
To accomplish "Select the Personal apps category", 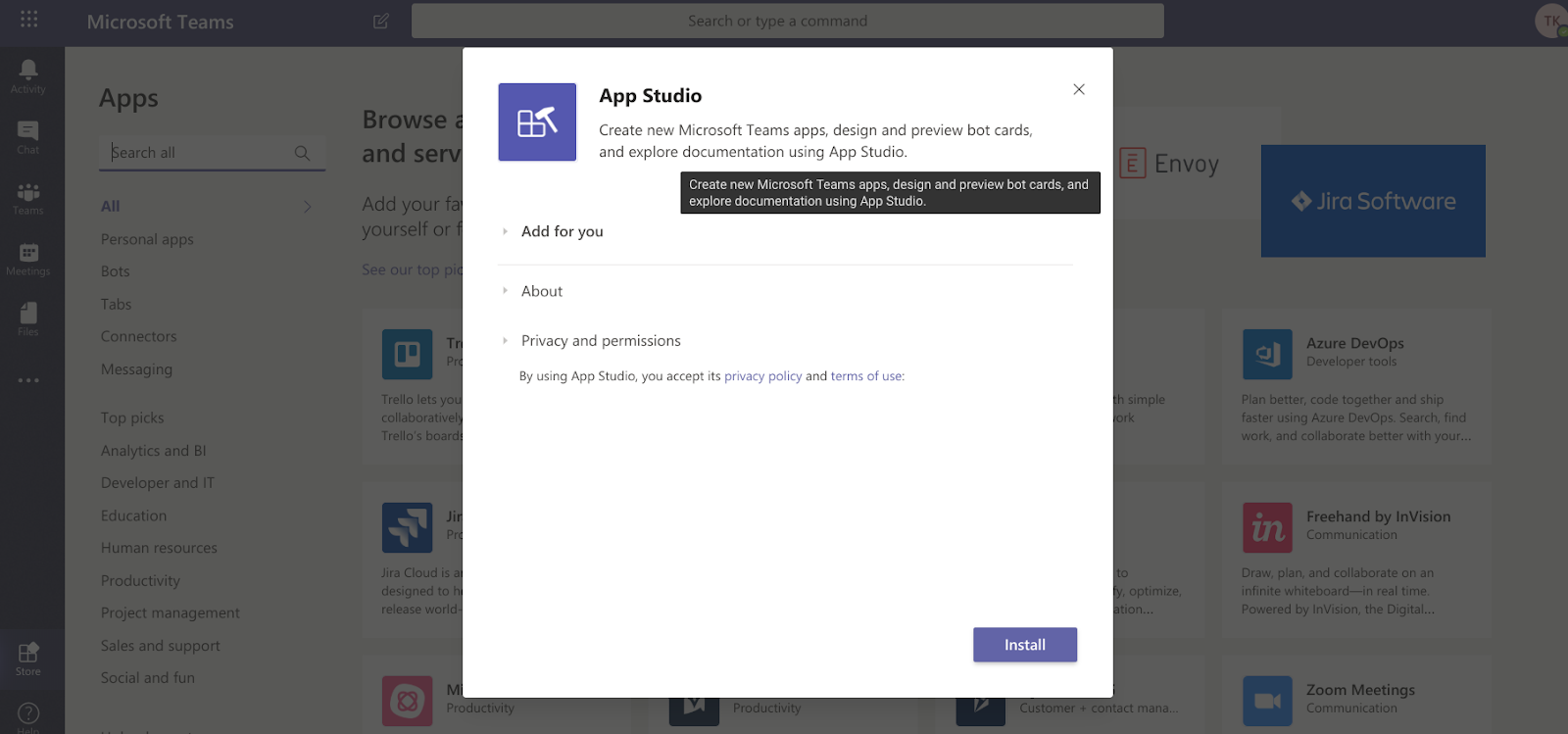I will pyautogui.click(x=147, y=239).
